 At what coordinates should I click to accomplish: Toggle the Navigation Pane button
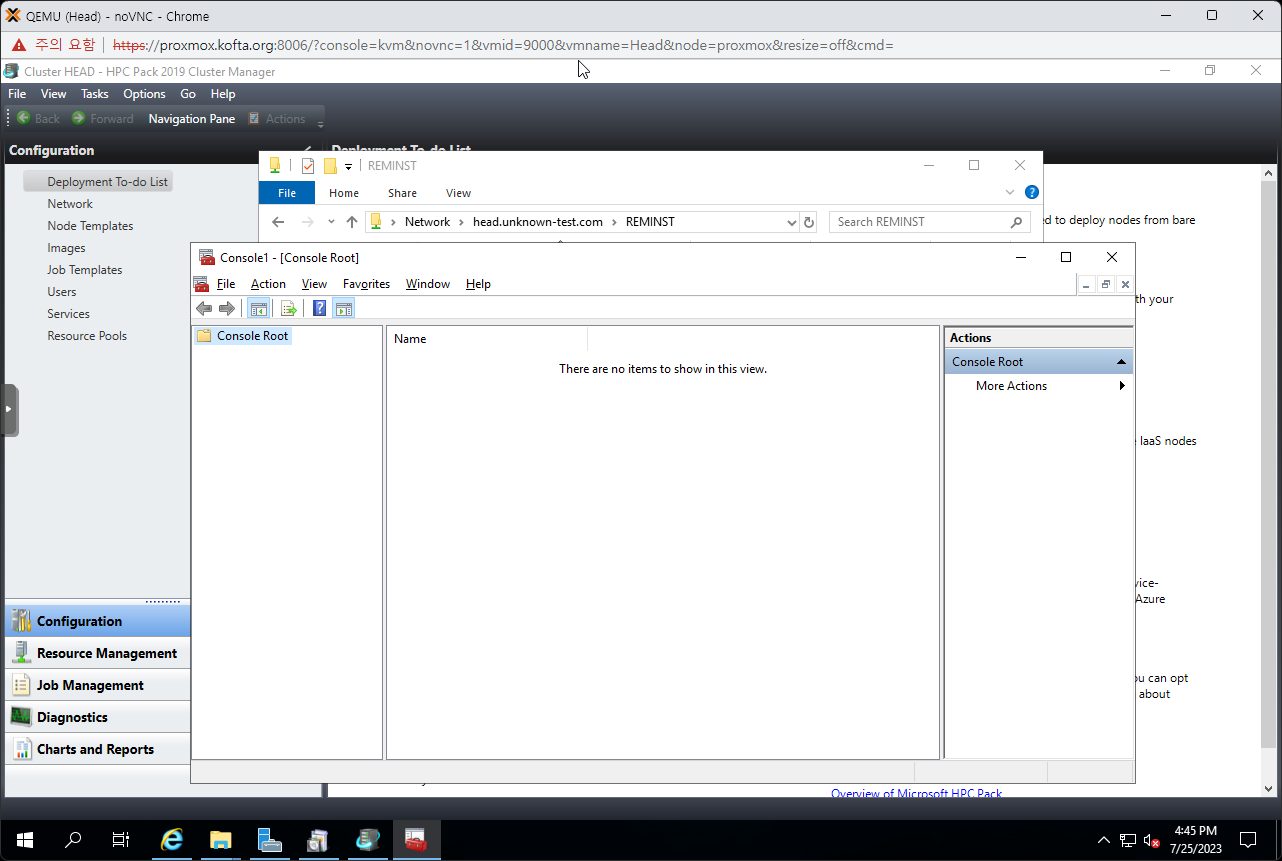191,119
